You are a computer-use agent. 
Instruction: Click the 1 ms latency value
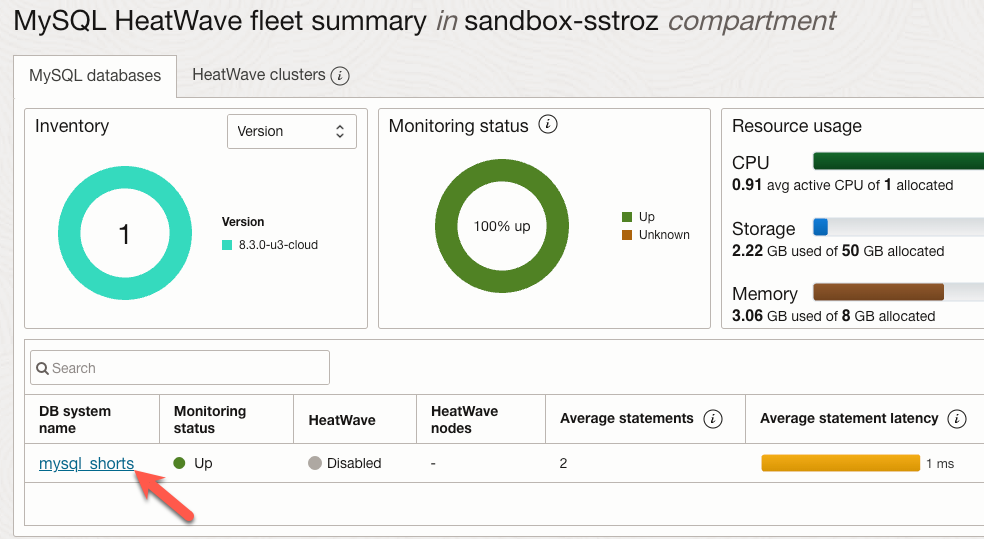[940, 464]
